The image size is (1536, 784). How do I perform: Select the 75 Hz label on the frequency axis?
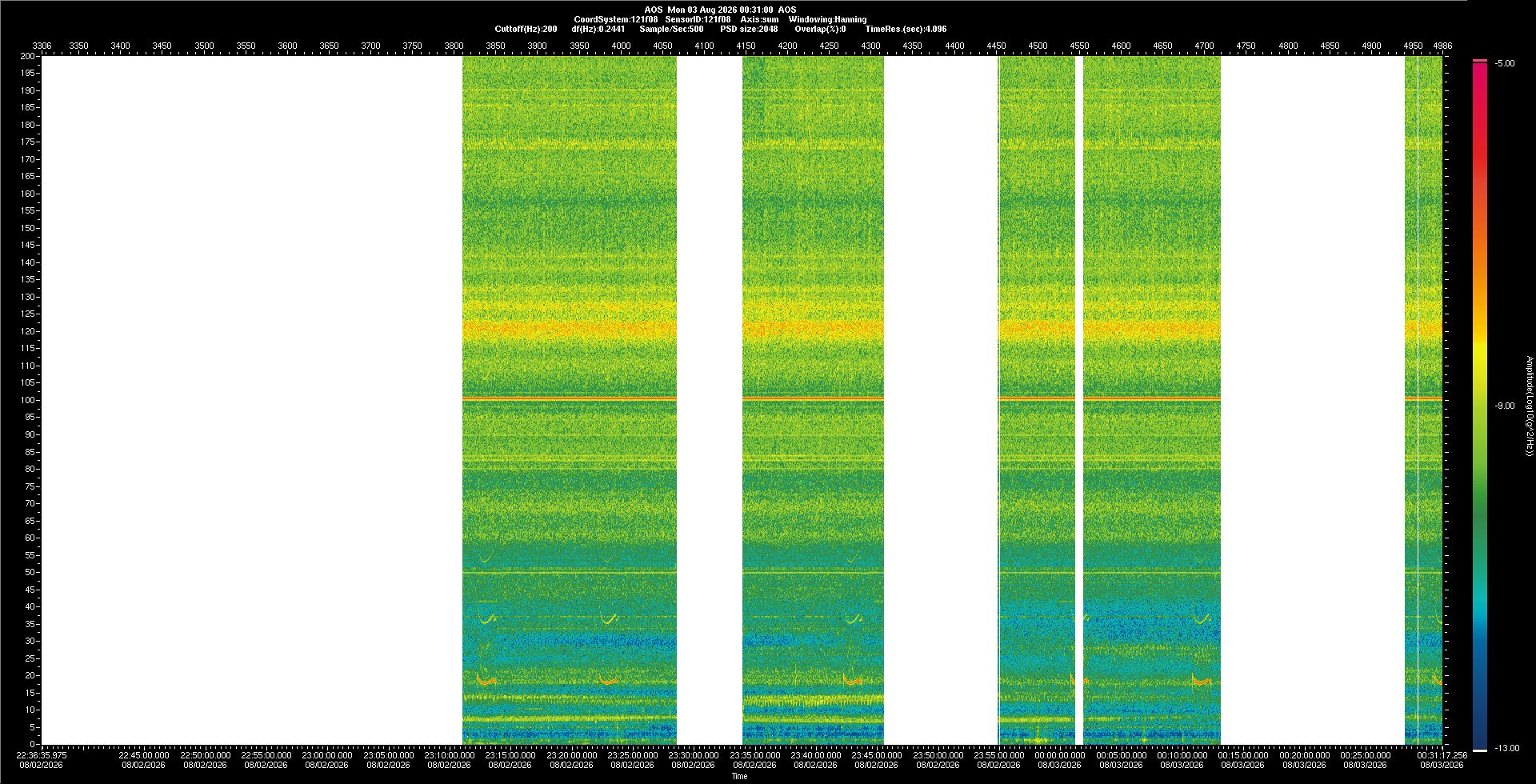(30, 486)
